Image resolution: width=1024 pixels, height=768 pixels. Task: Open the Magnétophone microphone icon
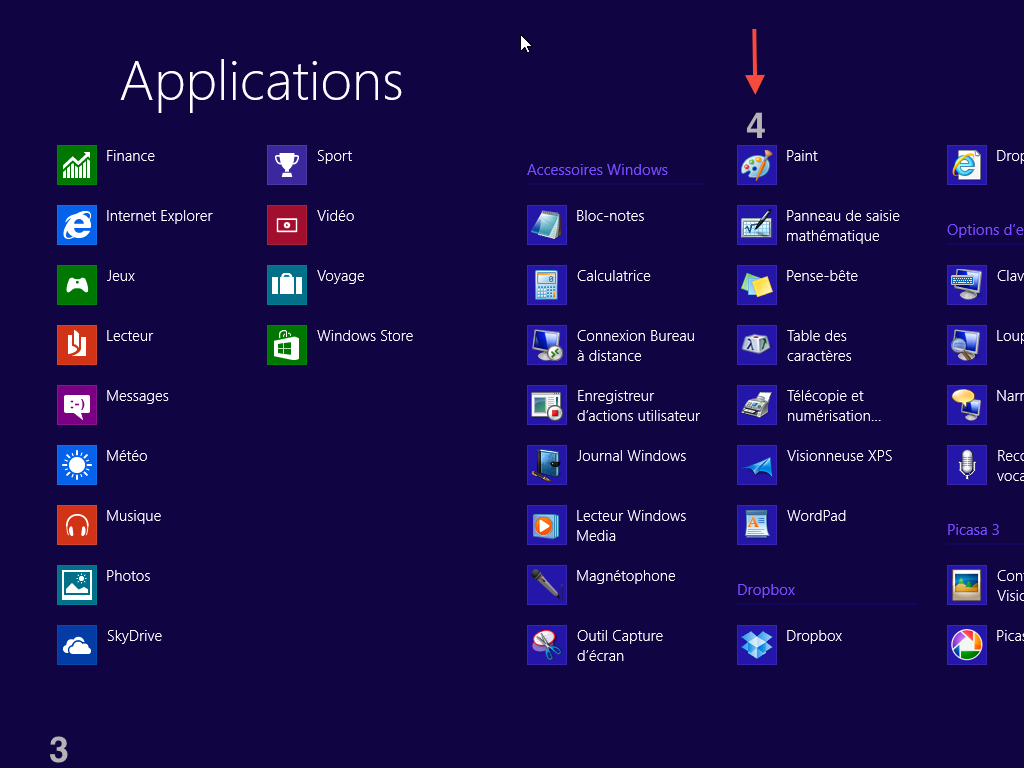(x=547, y=585)
